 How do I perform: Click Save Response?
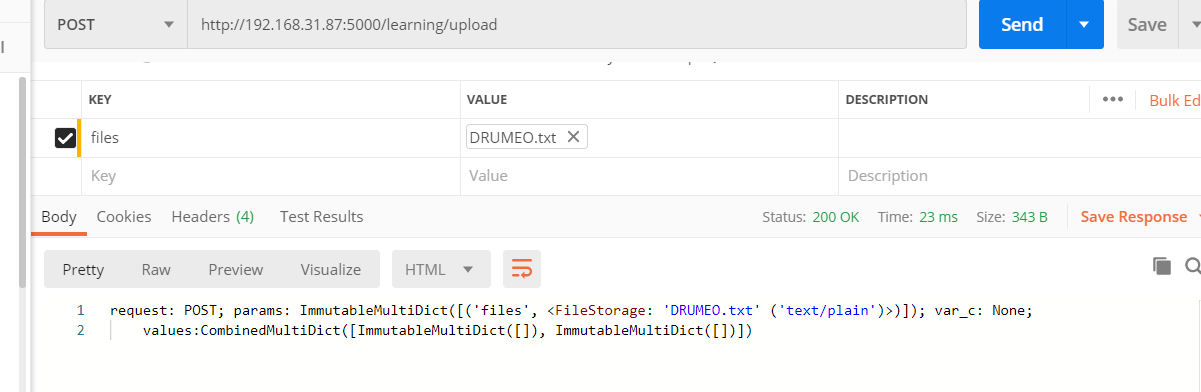[1133, 217]
